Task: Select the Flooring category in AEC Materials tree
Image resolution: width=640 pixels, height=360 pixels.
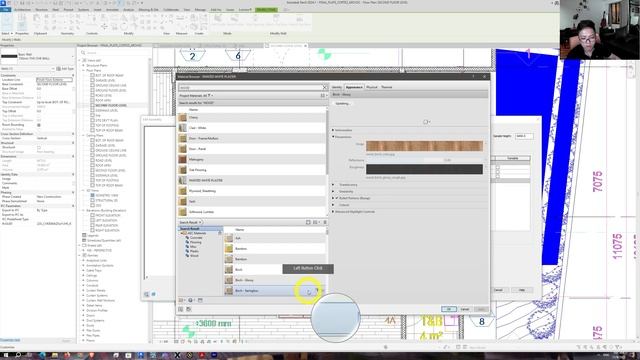Action: (196, 242)
